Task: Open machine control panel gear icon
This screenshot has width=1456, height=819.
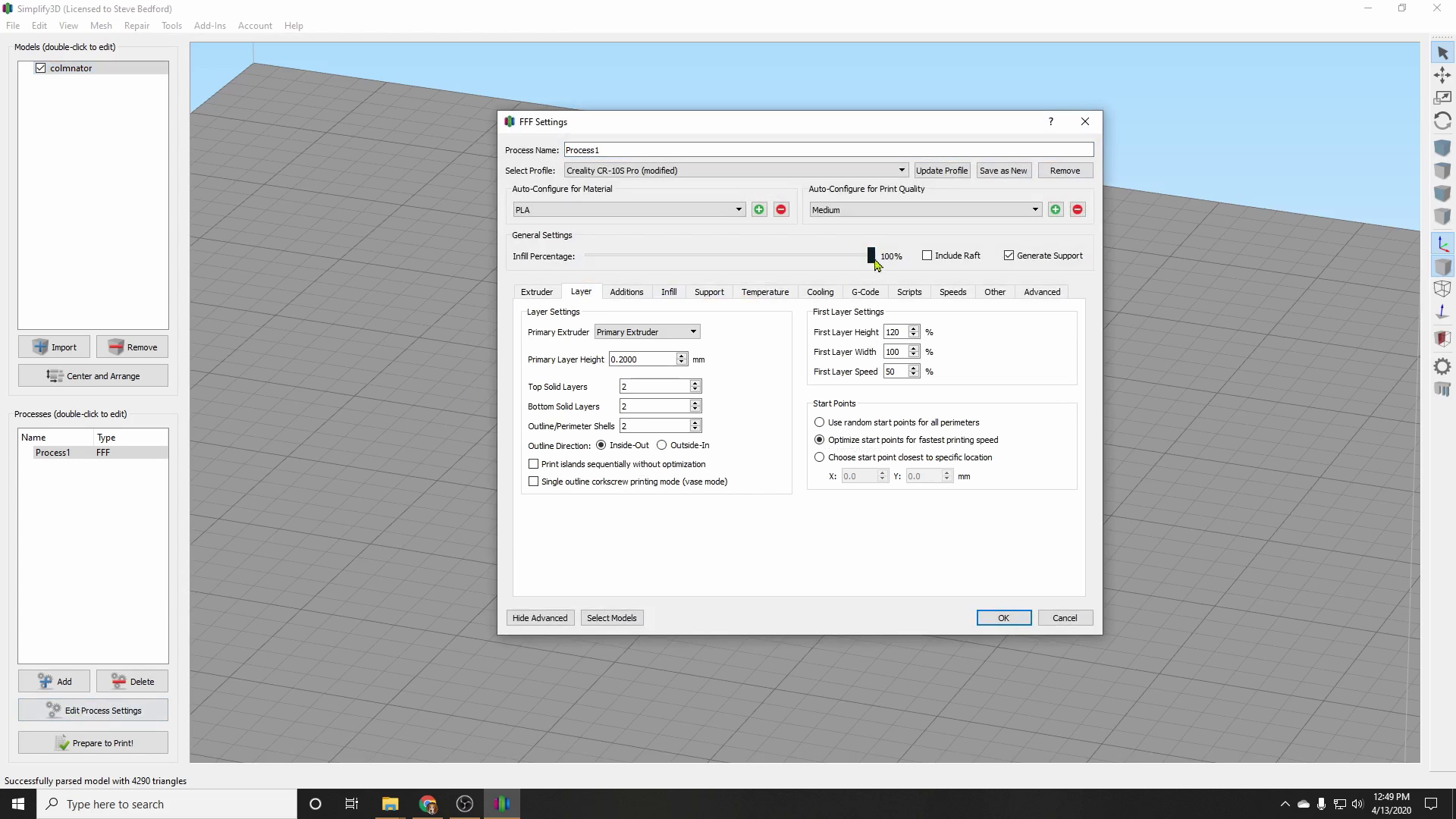Action: (1442, 366)
